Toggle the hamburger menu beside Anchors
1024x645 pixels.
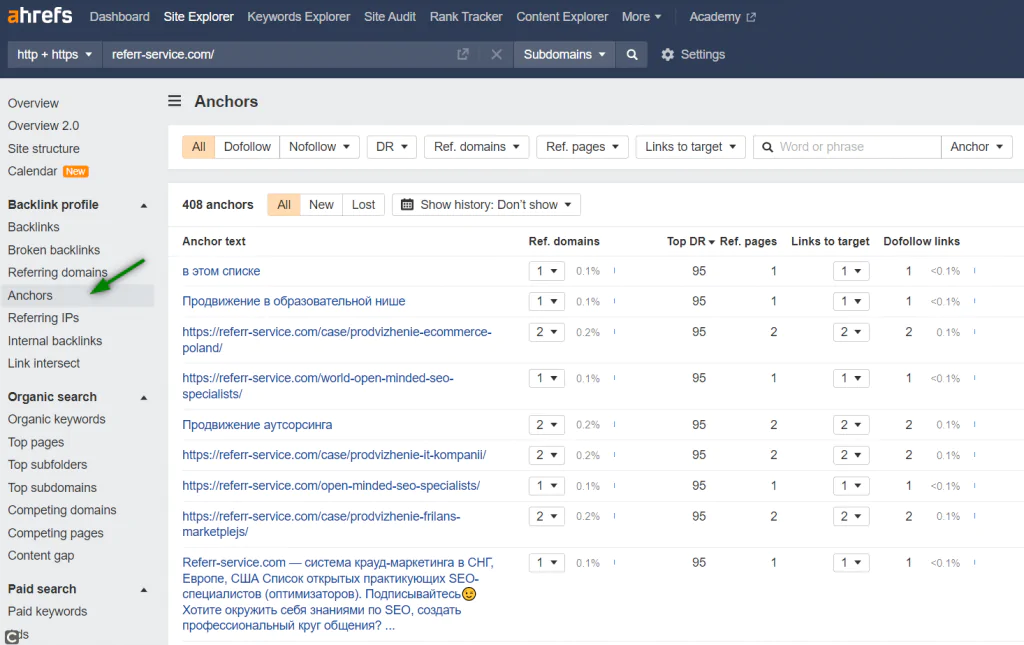click(x=174, y=101)
